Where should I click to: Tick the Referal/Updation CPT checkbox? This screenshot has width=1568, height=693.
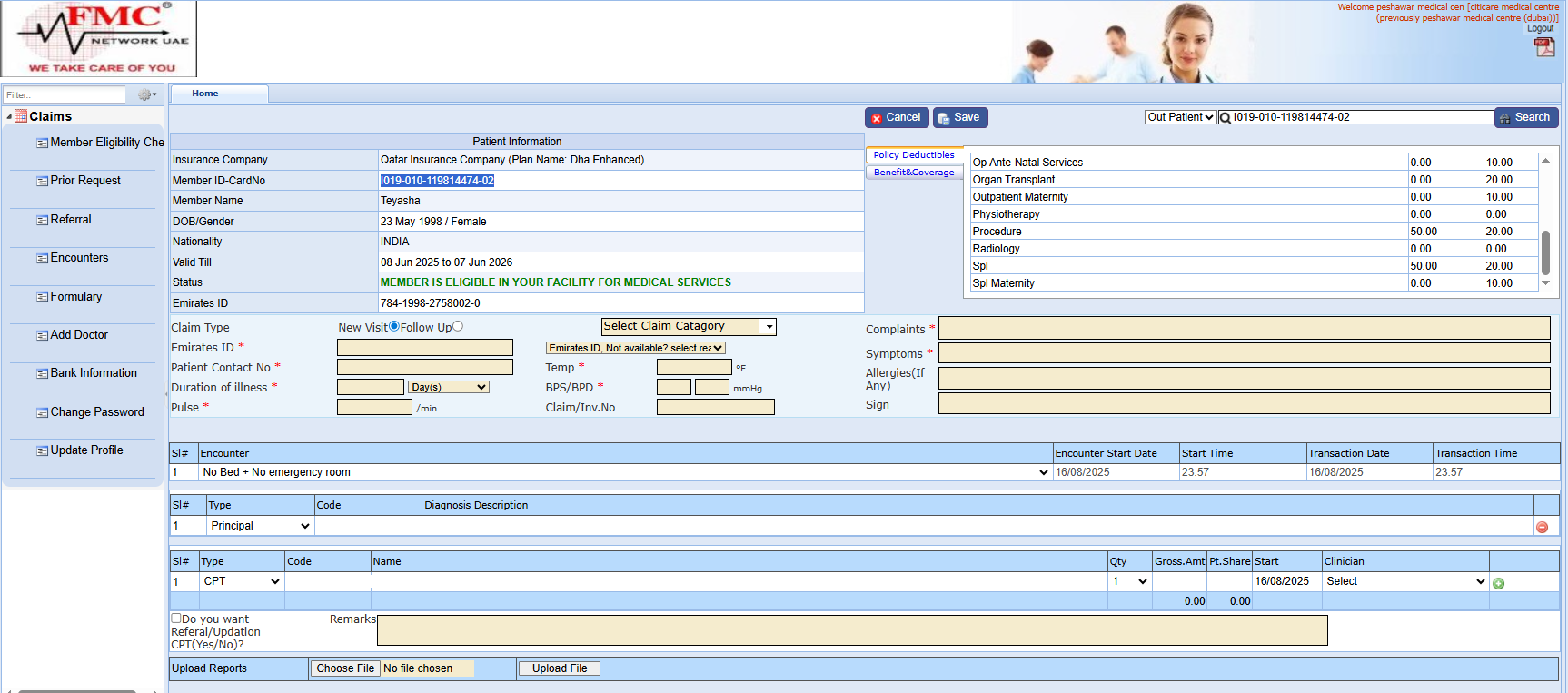[x=176, y=619]
